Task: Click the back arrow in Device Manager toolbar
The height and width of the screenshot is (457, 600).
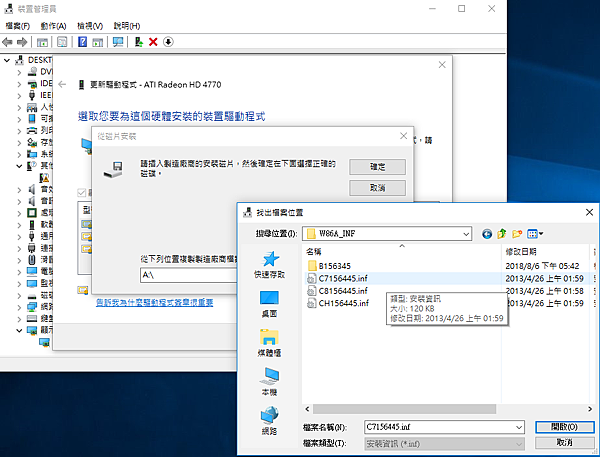Action: pyautogui.click(x=7, y=42)
